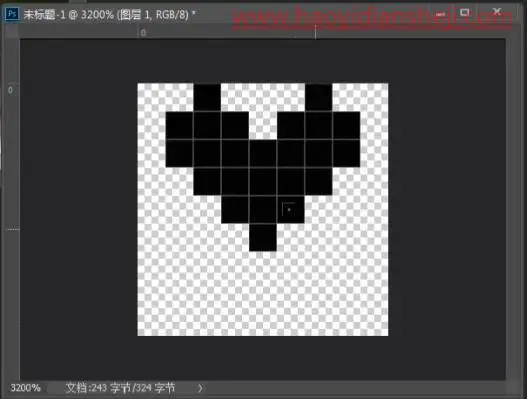Click the ruler origin corner box
This screenshot has width=527, height=399.
(11, 32)
